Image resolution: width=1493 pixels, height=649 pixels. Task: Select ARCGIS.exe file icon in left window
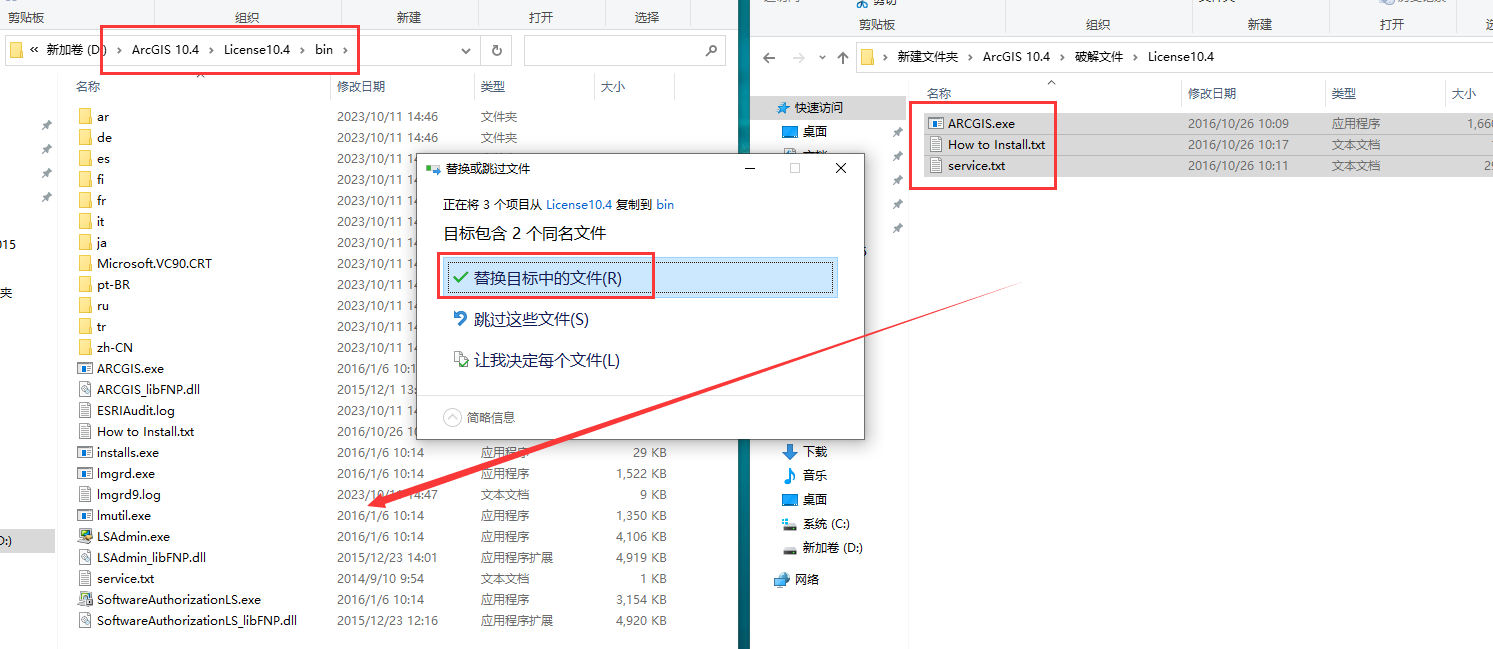coord(85,369)
